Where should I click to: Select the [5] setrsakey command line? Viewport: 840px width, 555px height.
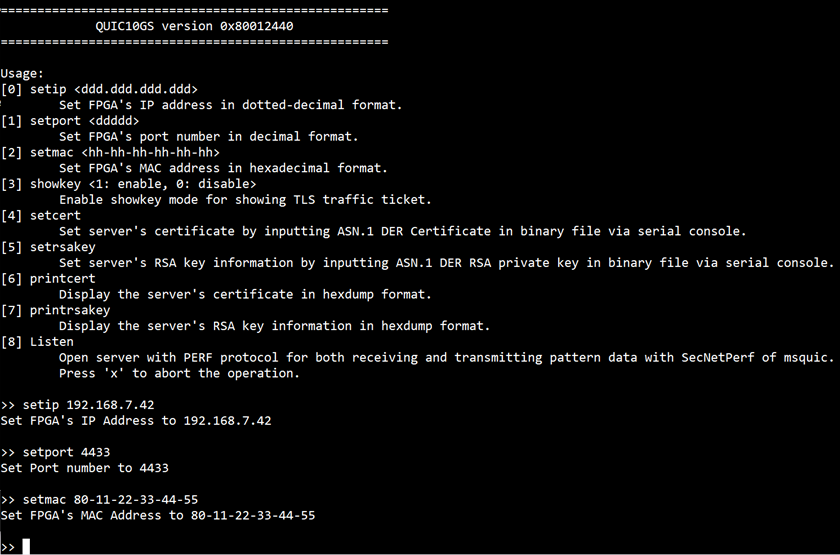48,248
